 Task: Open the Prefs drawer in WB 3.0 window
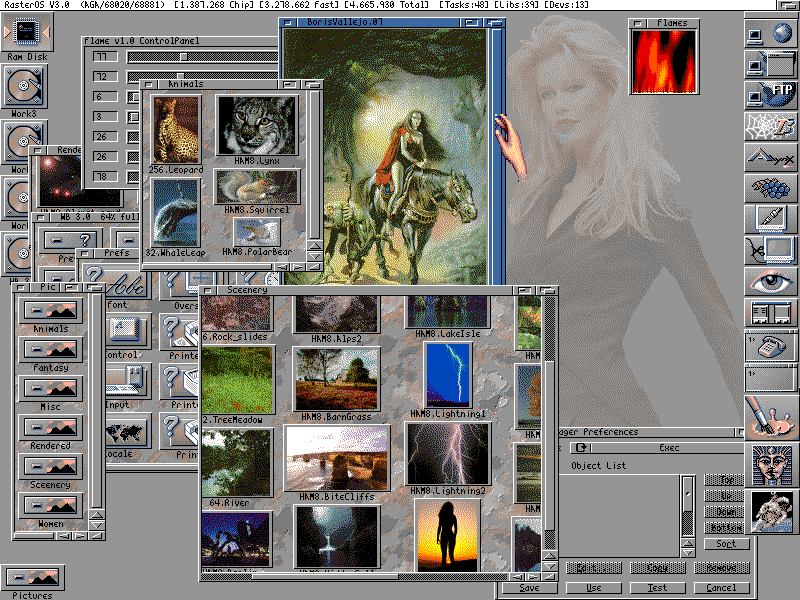tap(71, 240)
